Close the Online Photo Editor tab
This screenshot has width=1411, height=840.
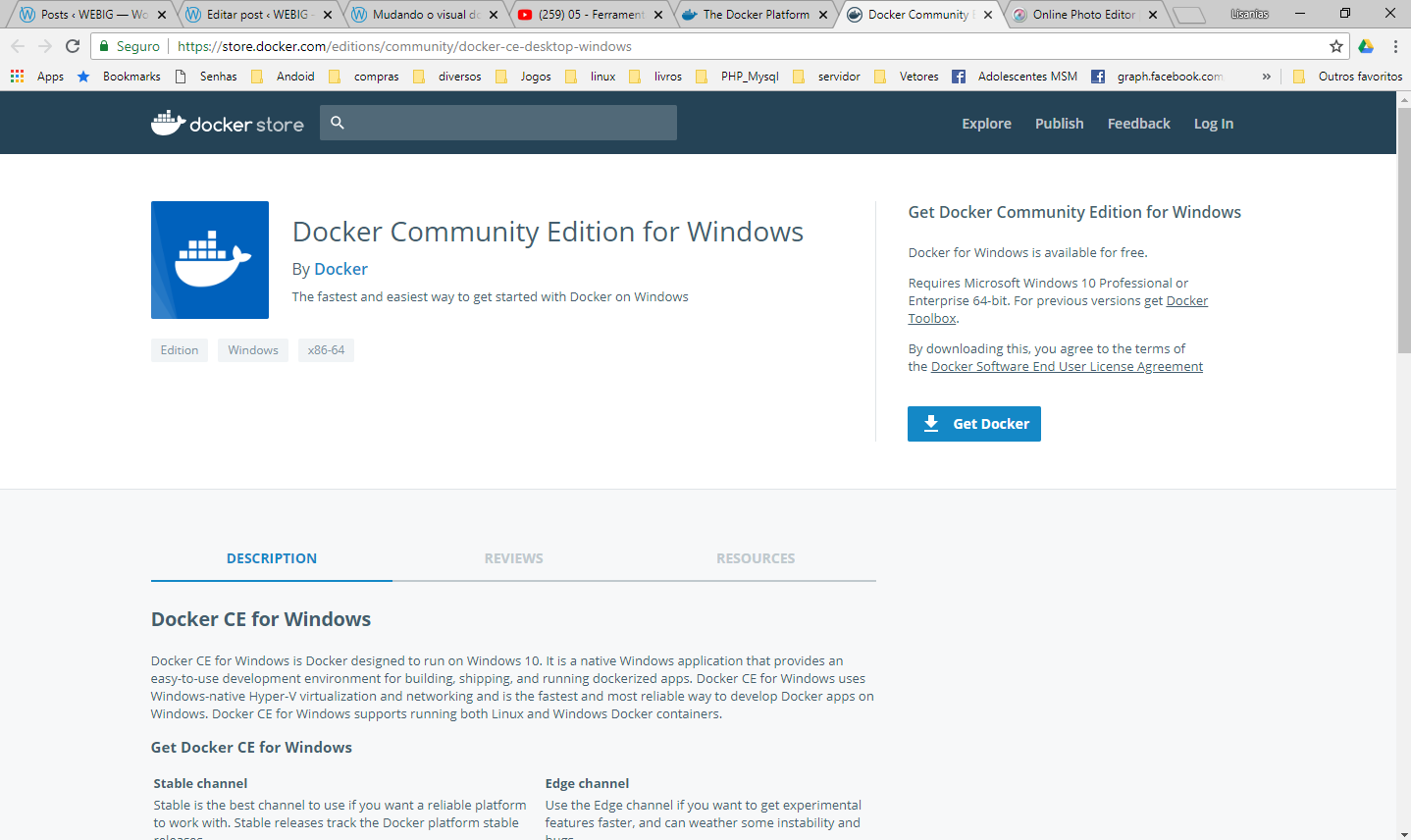coord(1153,15)
